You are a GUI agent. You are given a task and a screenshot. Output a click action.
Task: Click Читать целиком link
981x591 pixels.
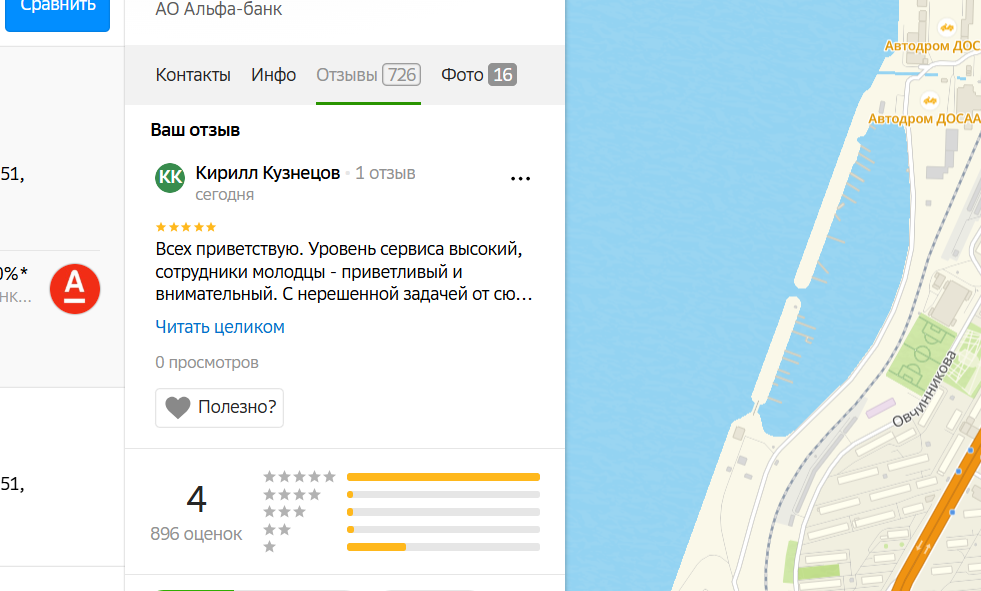pos(220,326)
